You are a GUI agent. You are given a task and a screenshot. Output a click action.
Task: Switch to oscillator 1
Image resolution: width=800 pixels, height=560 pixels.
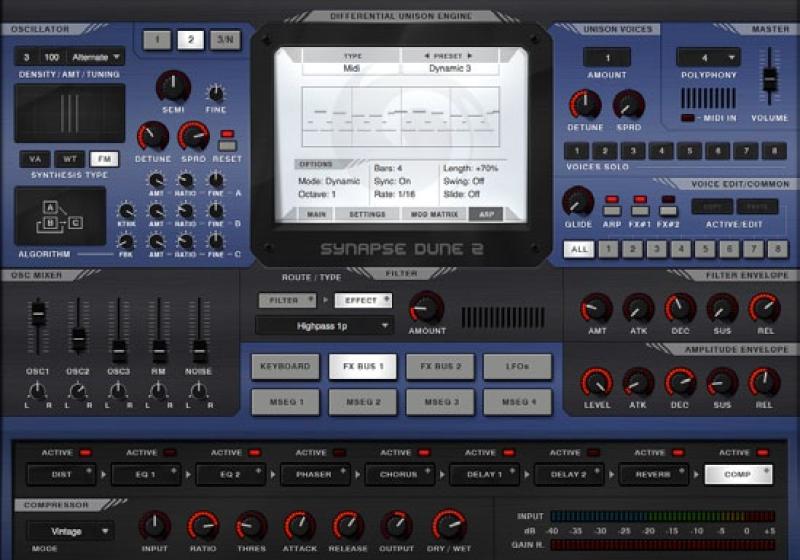[x=157, y=40]
